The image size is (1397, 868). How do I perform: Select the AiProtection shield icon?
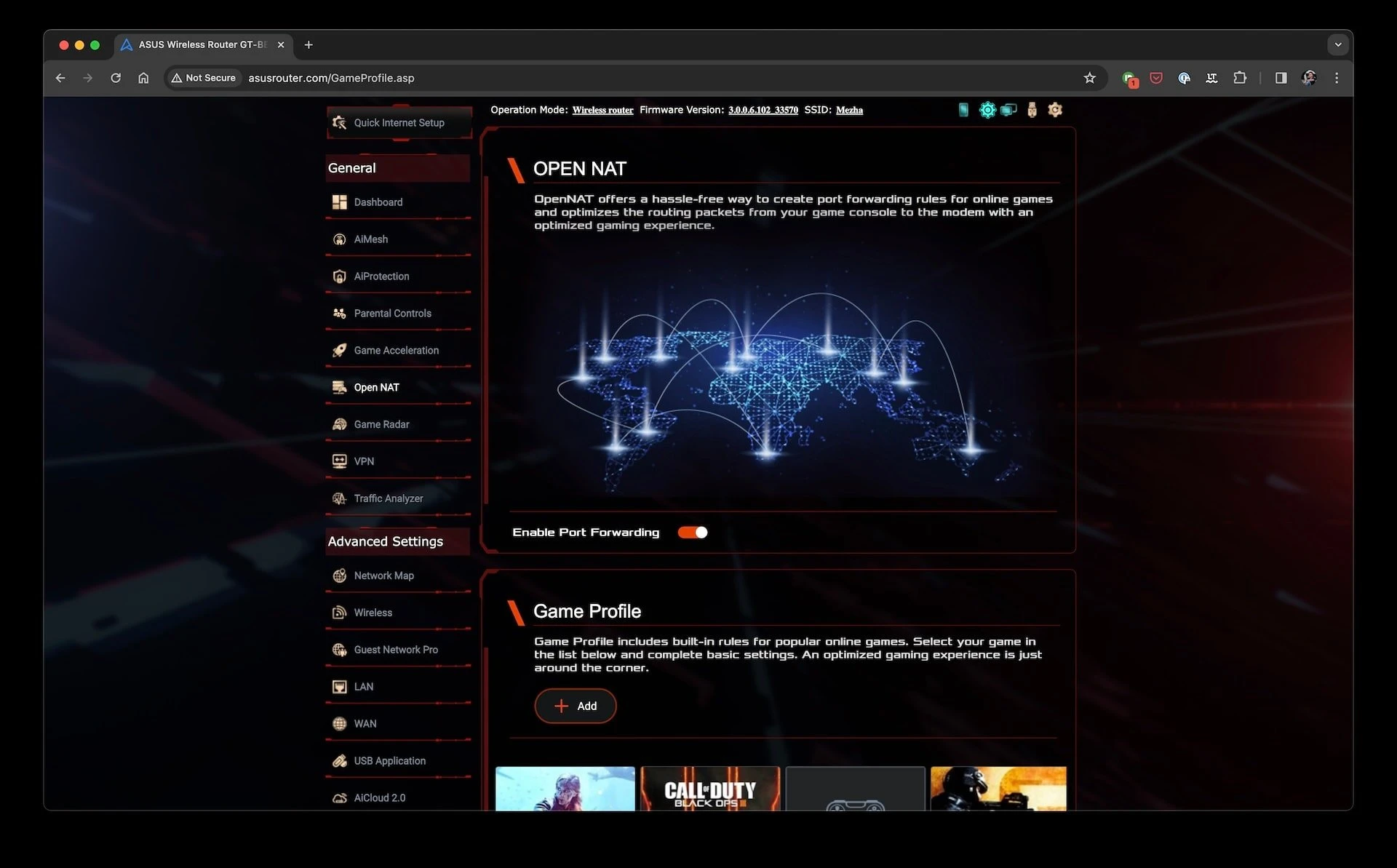click(x=339, y=276)
